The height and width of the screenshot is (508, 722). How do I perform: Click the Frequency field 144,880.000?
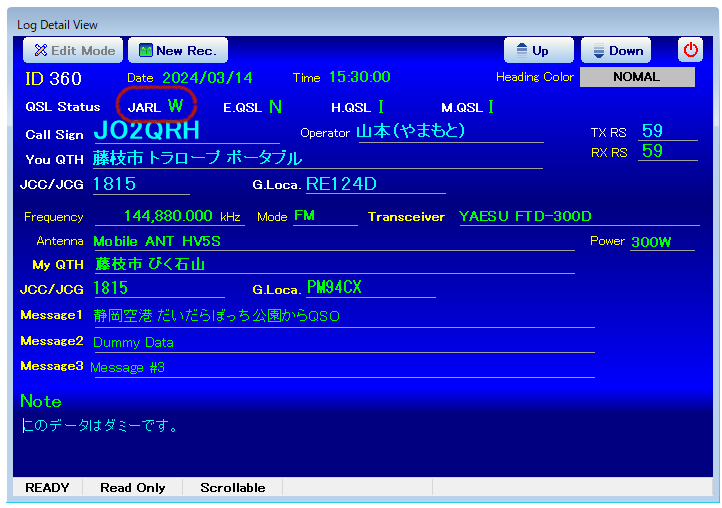tap(170, 216)
